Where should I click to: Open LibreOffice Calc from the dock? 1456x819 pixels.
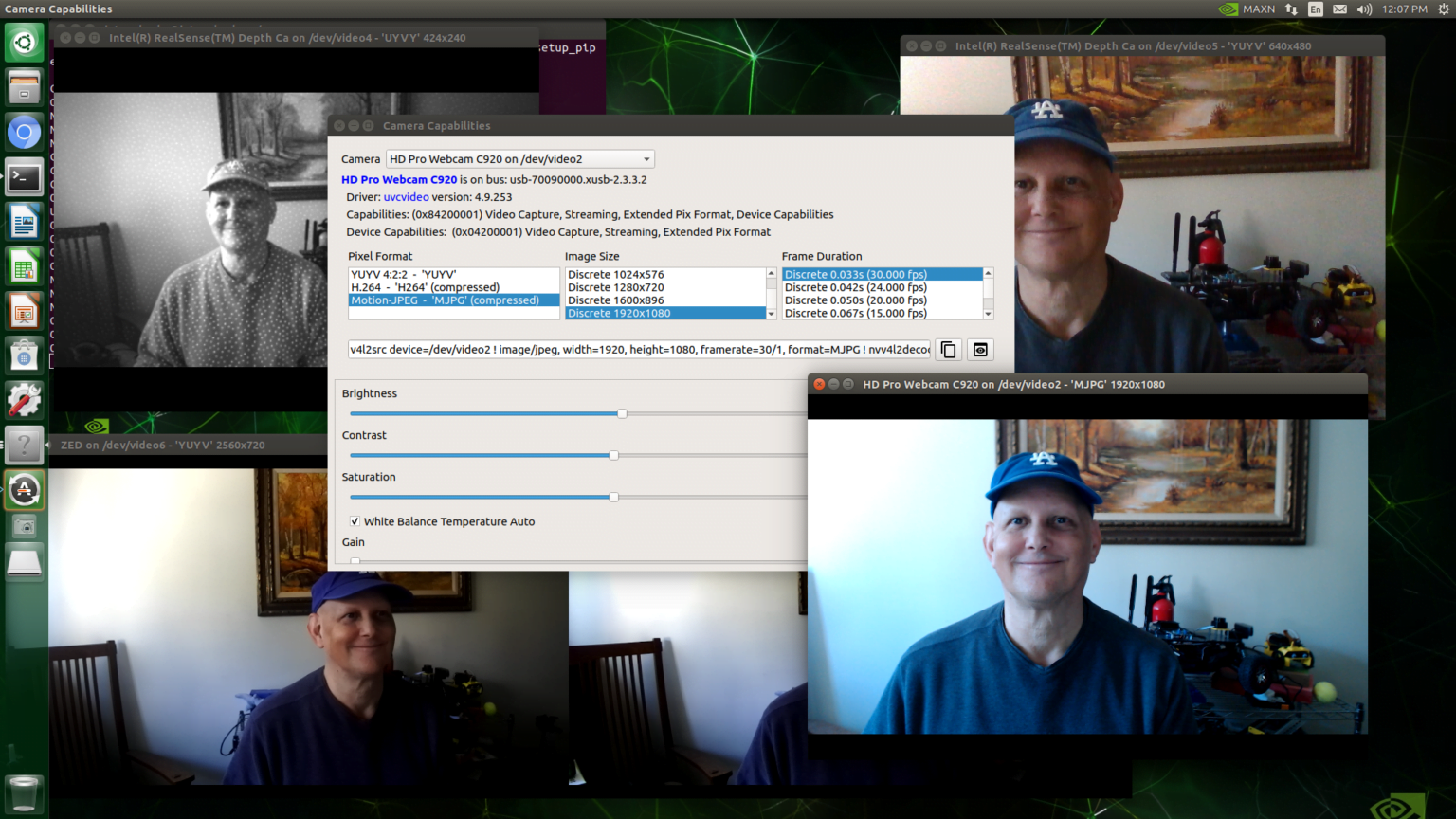tap(24, 266)
